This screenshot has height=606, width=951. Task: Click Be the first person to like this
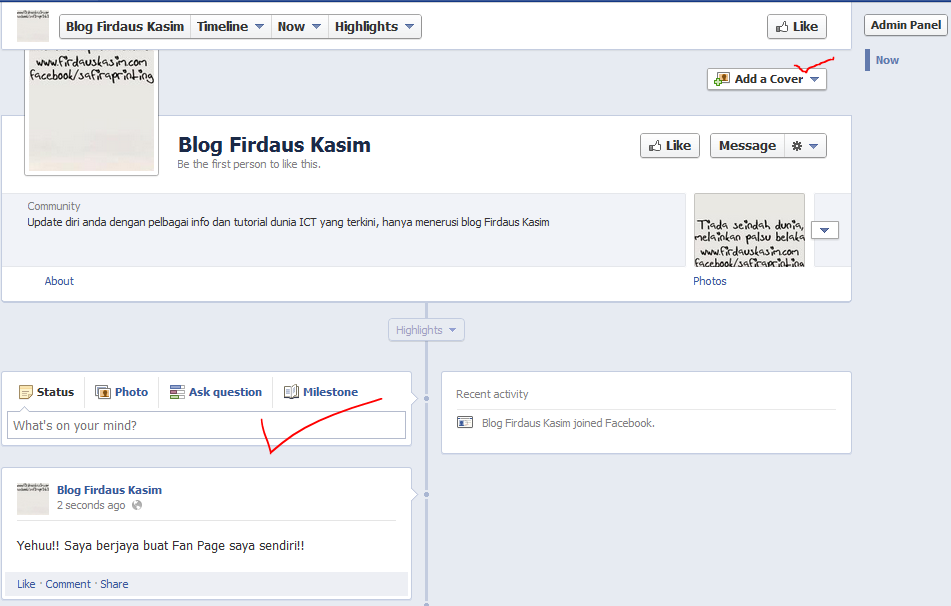[x=249, y=164]
